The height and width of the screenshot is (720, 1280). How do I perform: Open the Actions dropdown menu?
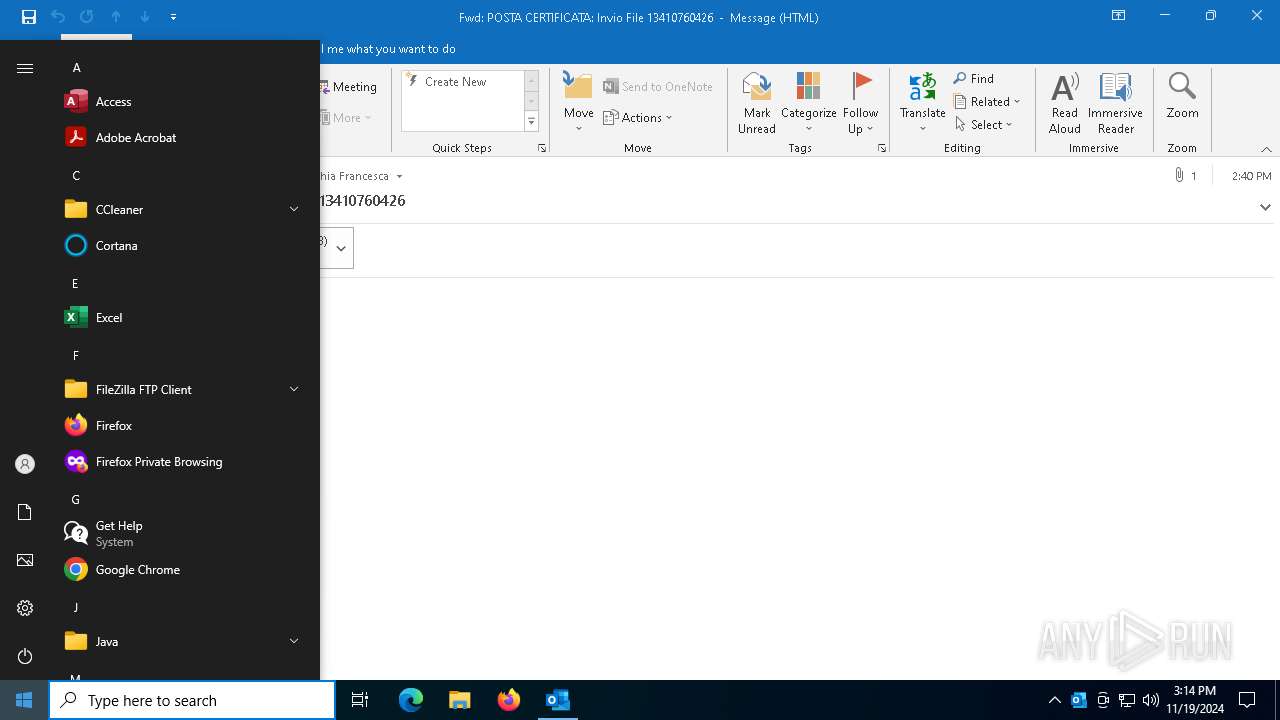638,117
